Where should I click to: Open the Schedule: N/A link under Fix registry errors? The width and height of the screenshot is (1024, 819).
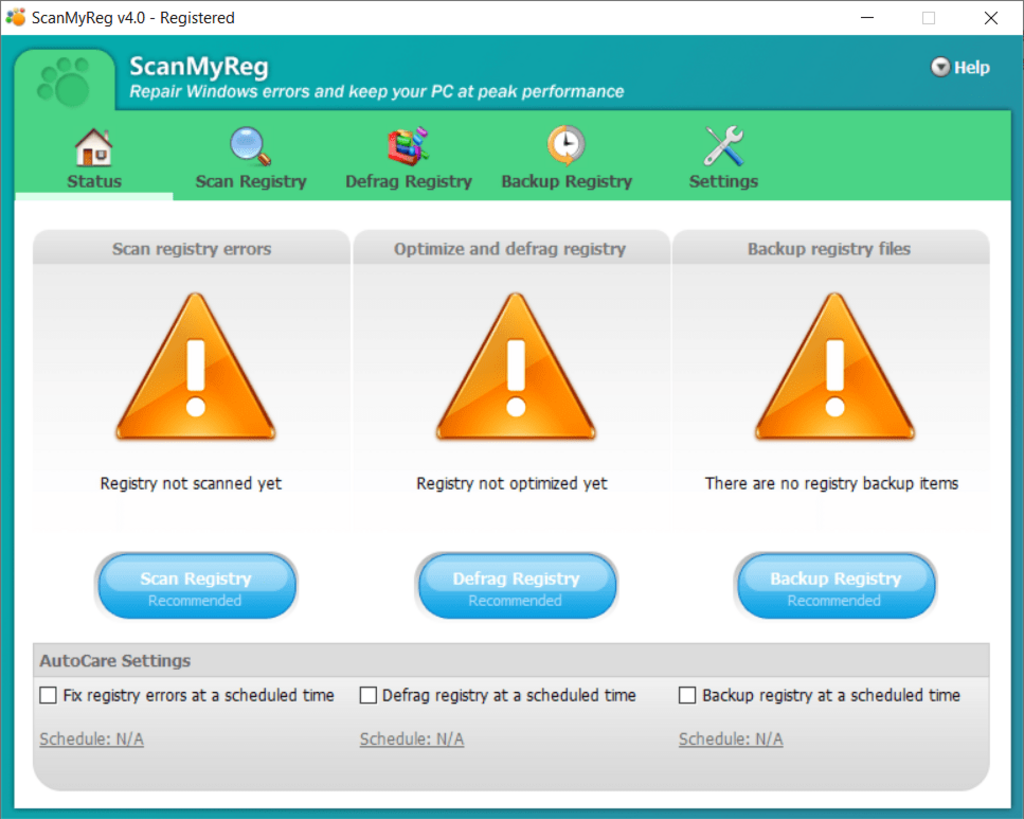[x=91, y=739]
